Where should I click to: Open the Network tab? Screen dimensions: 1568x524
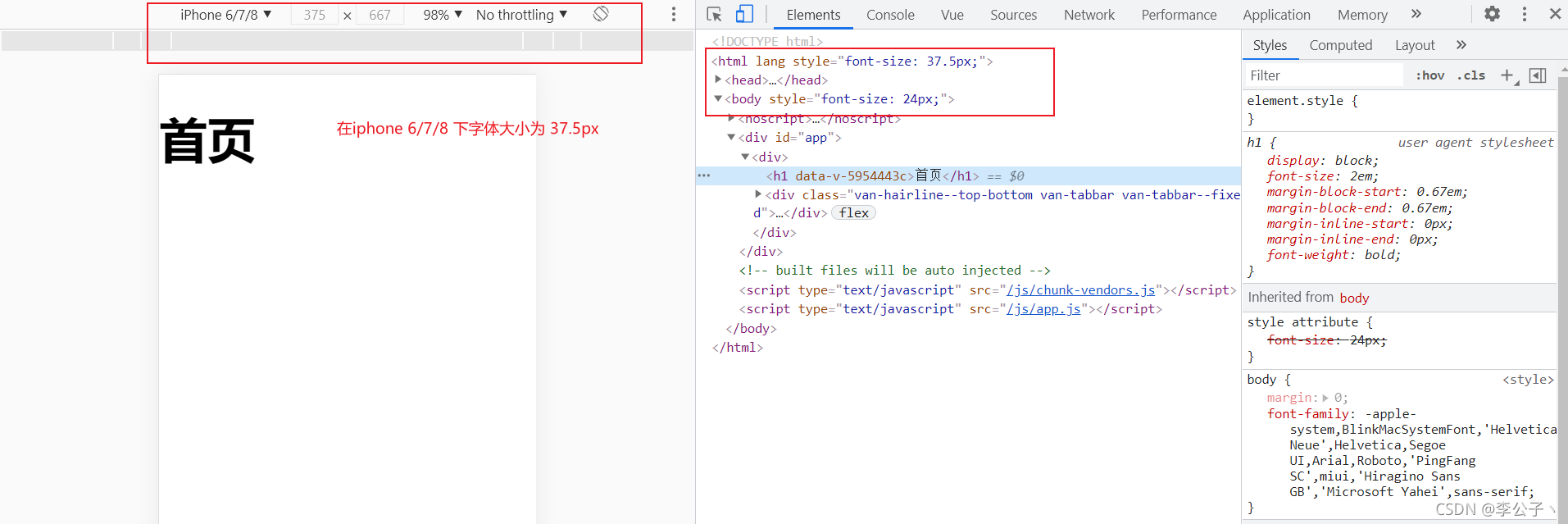(1089, 15)
